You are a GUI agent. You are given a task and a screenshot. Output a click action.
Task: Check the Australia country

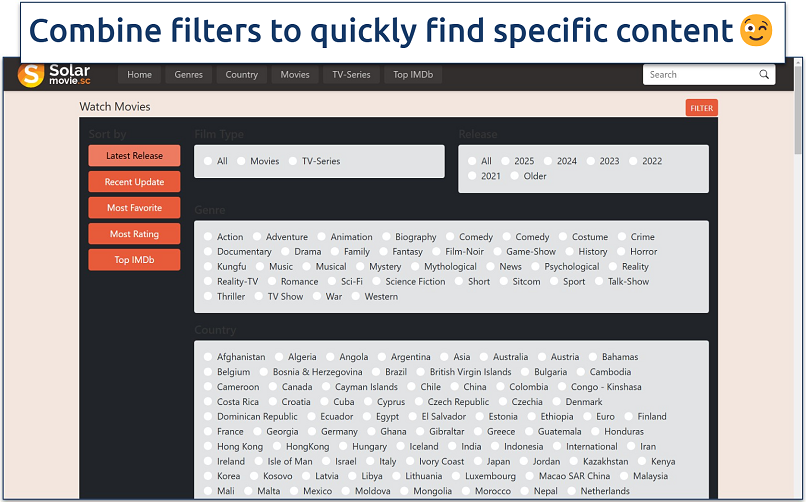pos(484,357)
